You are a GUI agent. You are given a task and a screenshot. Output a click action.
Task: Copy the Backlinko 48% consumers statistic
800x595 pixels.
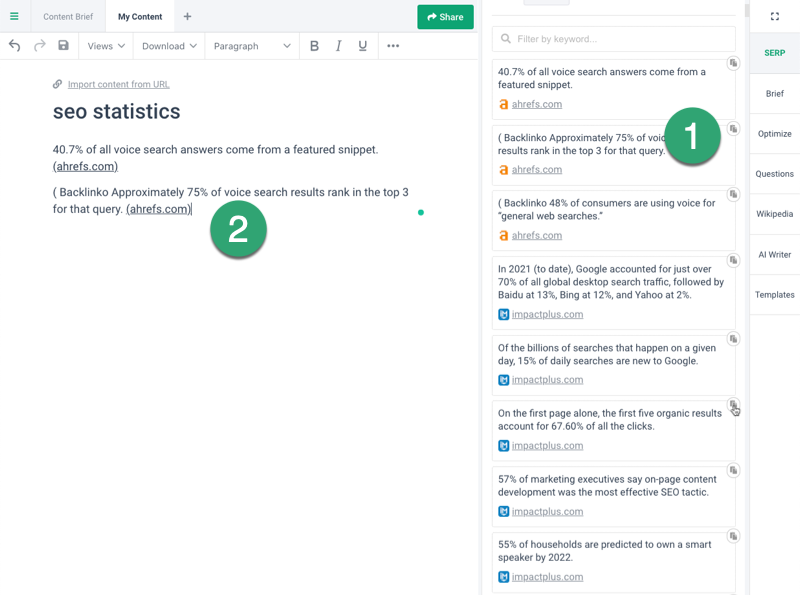point(733,194)
